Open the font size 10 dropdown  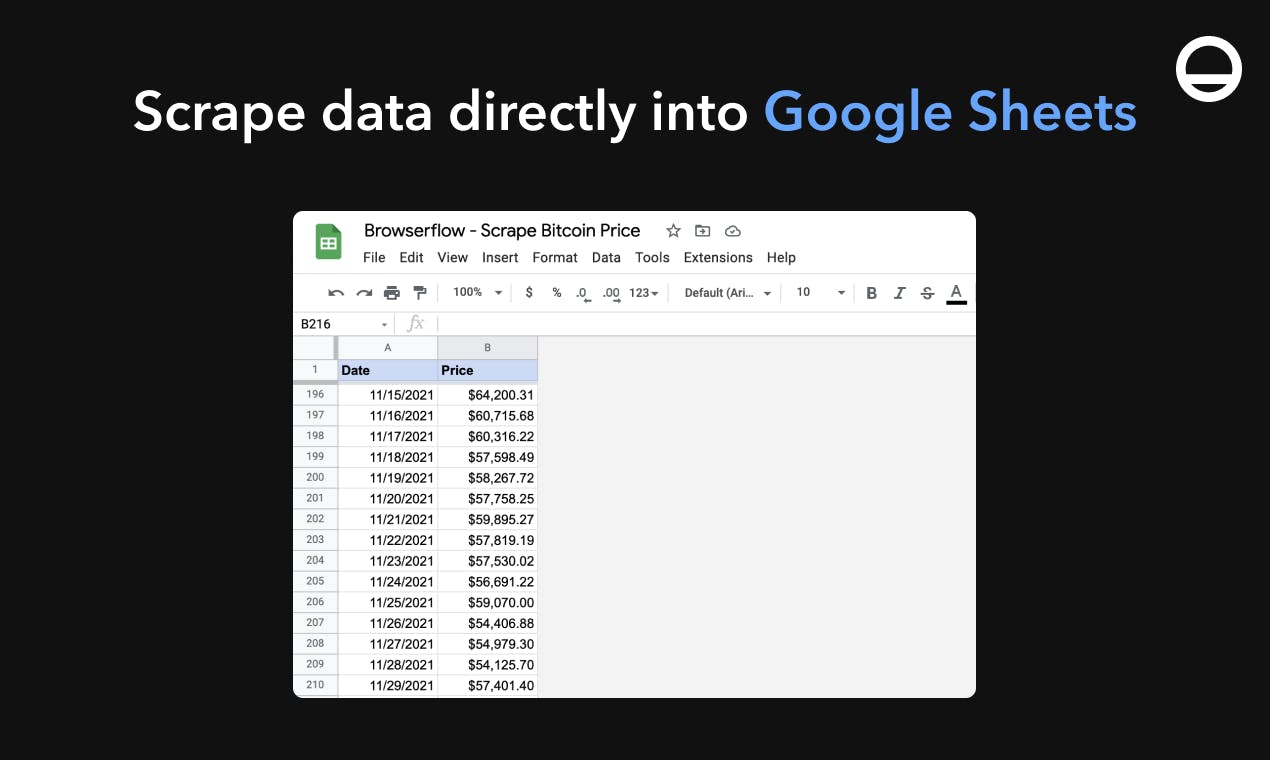pos(820,293)
